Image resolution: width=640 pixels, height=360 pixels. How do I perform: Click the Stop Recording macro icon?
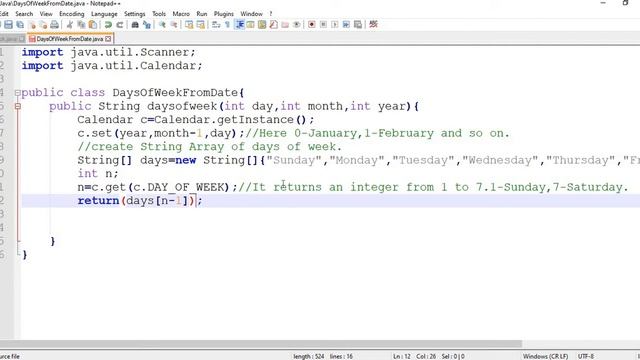323,24
